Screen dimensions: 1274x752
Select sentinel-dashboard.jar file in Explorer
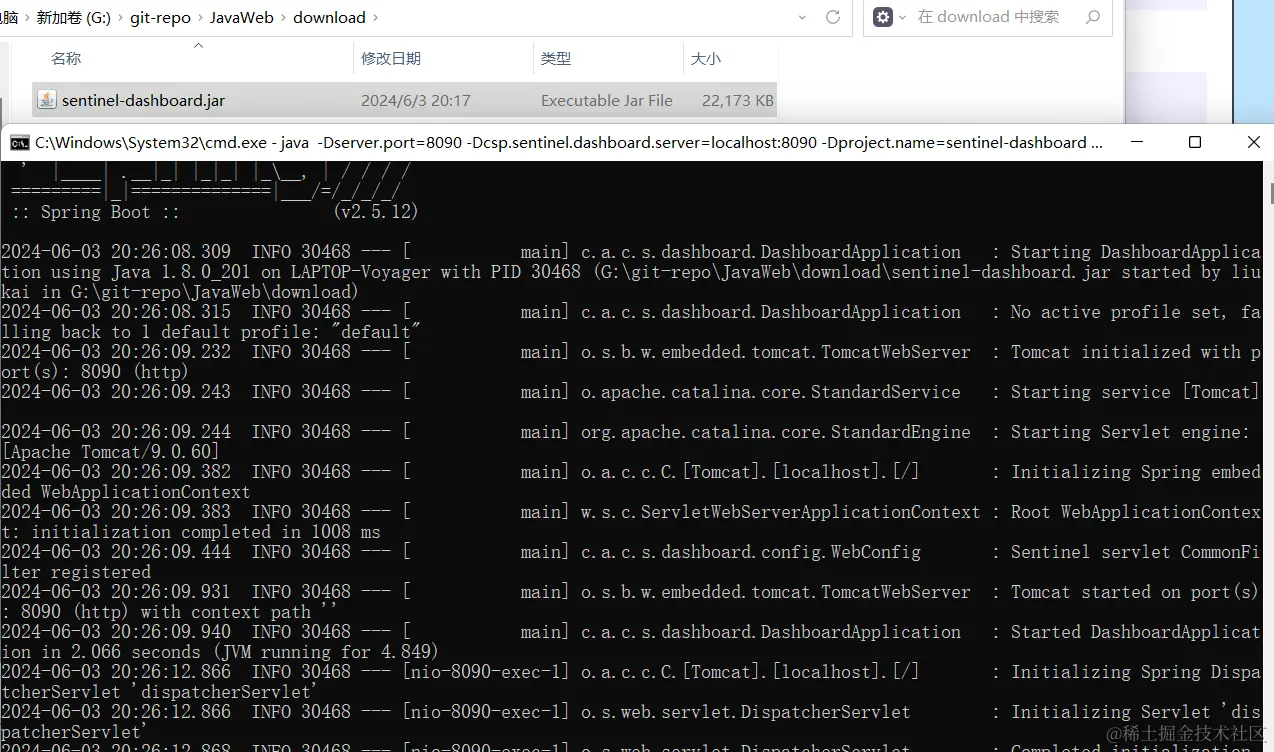click(404, 100)
